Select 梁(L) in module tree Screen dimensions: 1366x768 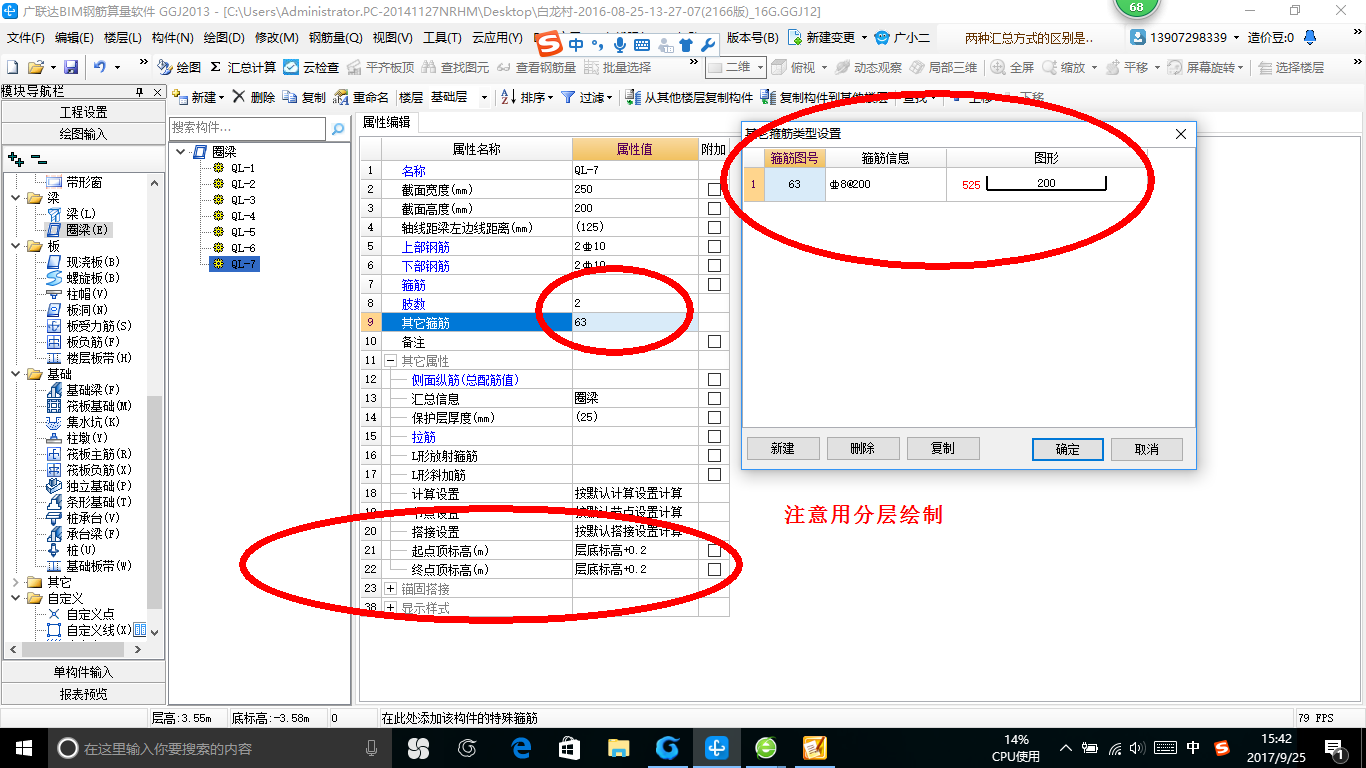72,214
